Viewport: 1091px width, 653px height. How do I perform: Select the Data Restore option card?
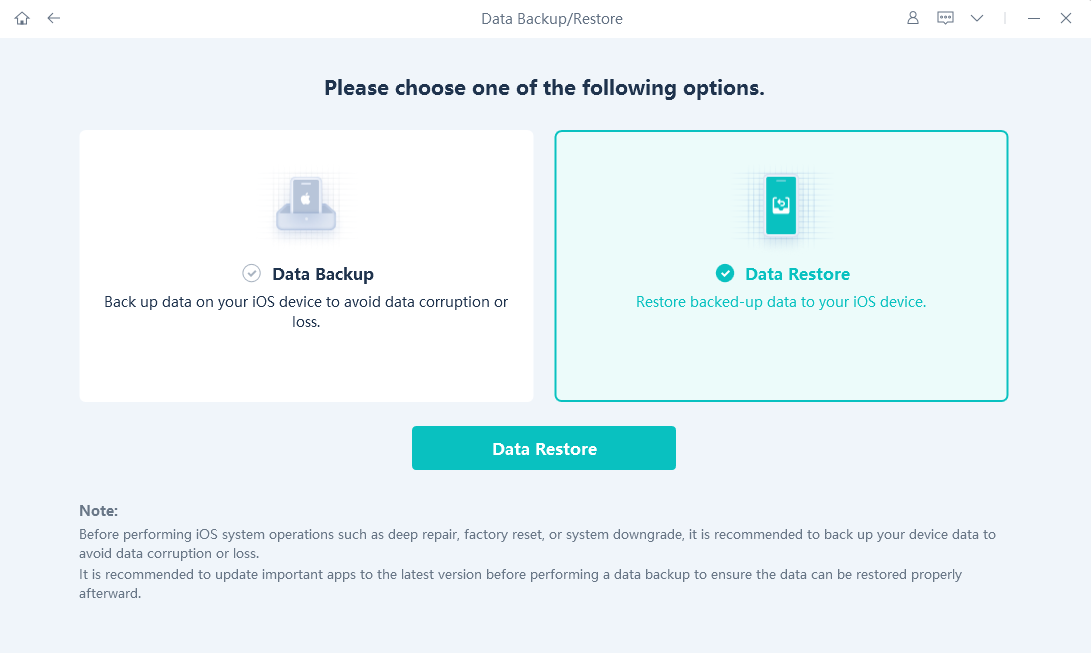[x=781, y=266]
